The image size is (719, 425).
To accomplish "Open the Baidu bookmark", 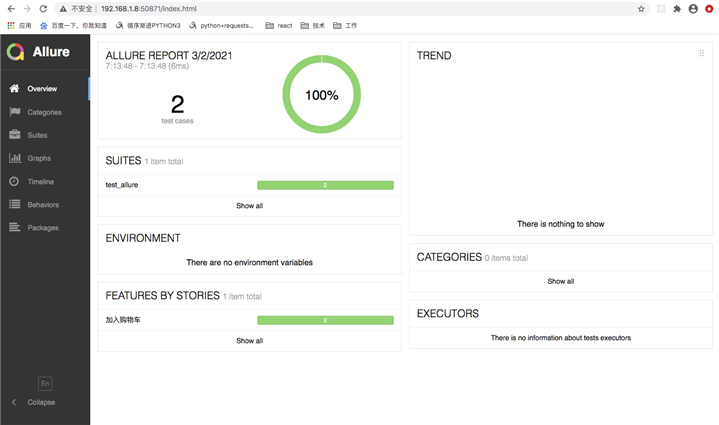I will (x=73, y=26).
